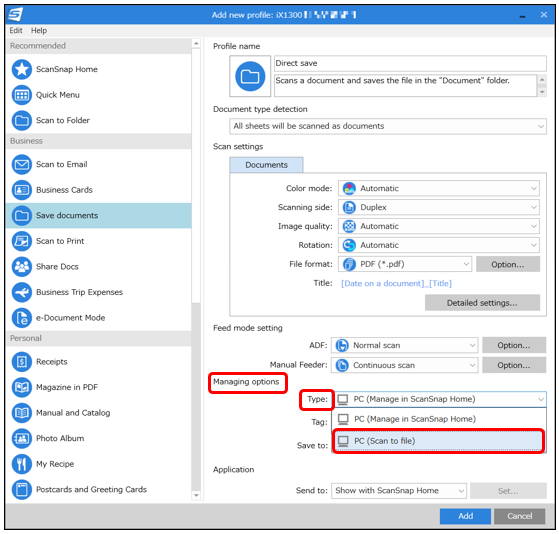
Task: Select the Scan to Print icon
Action: tap(22, 241)
